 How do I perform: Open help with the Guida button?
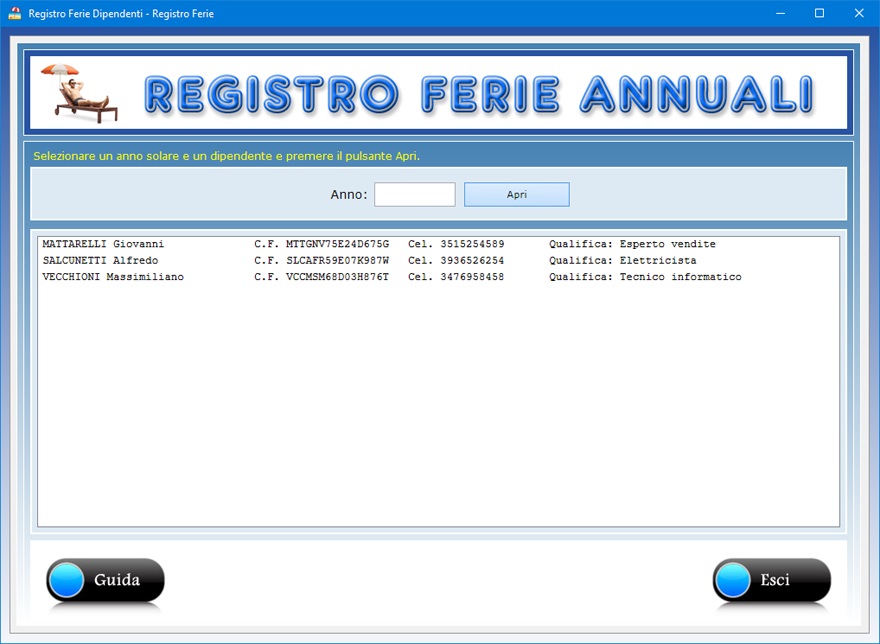coord(106,579)
